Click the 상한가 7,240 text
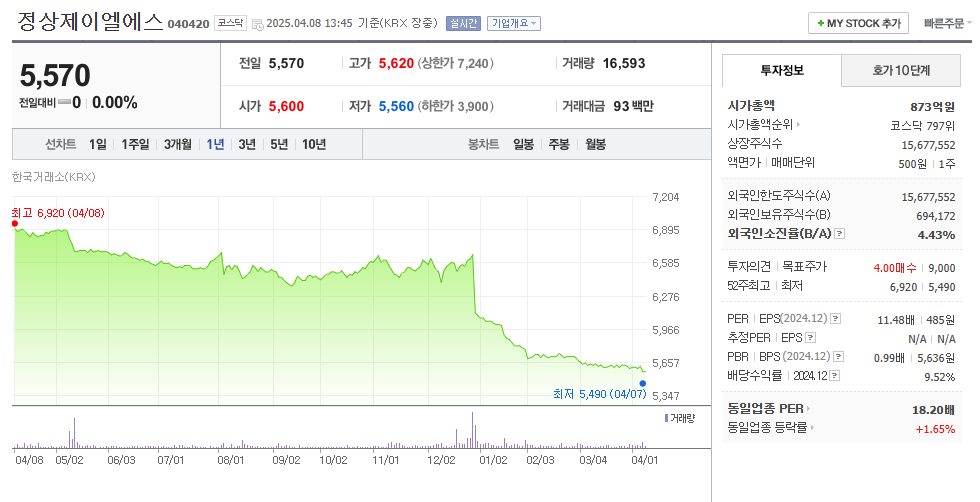 point(456,64)
